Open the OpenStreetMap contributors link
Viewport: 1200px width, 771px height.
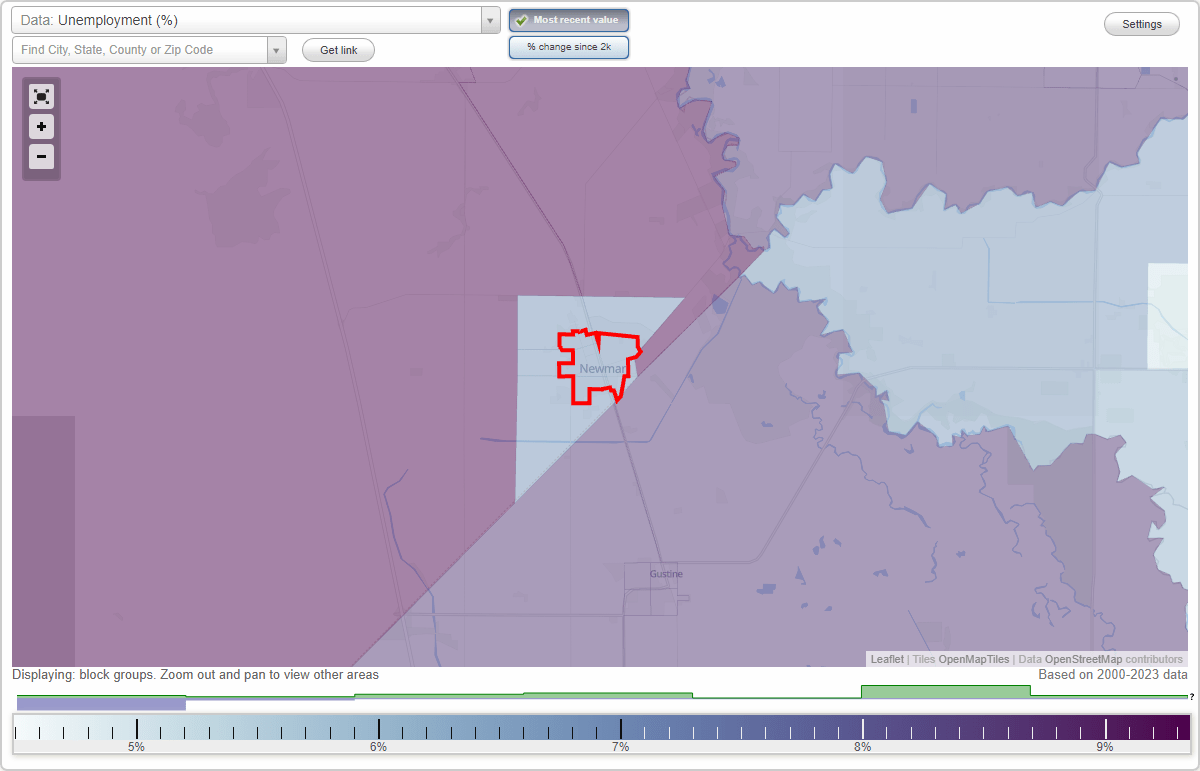(1087, 659)
